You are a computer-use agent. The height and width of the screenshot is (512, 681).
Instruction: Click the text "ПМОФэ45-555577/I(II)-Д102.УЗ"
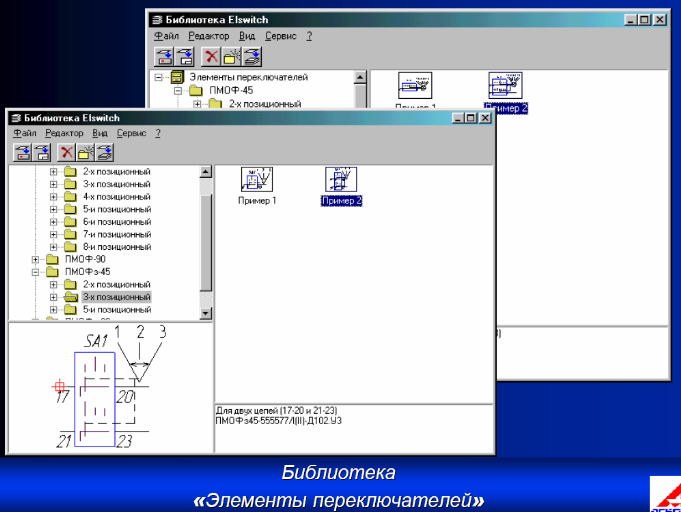pos(279,421)
